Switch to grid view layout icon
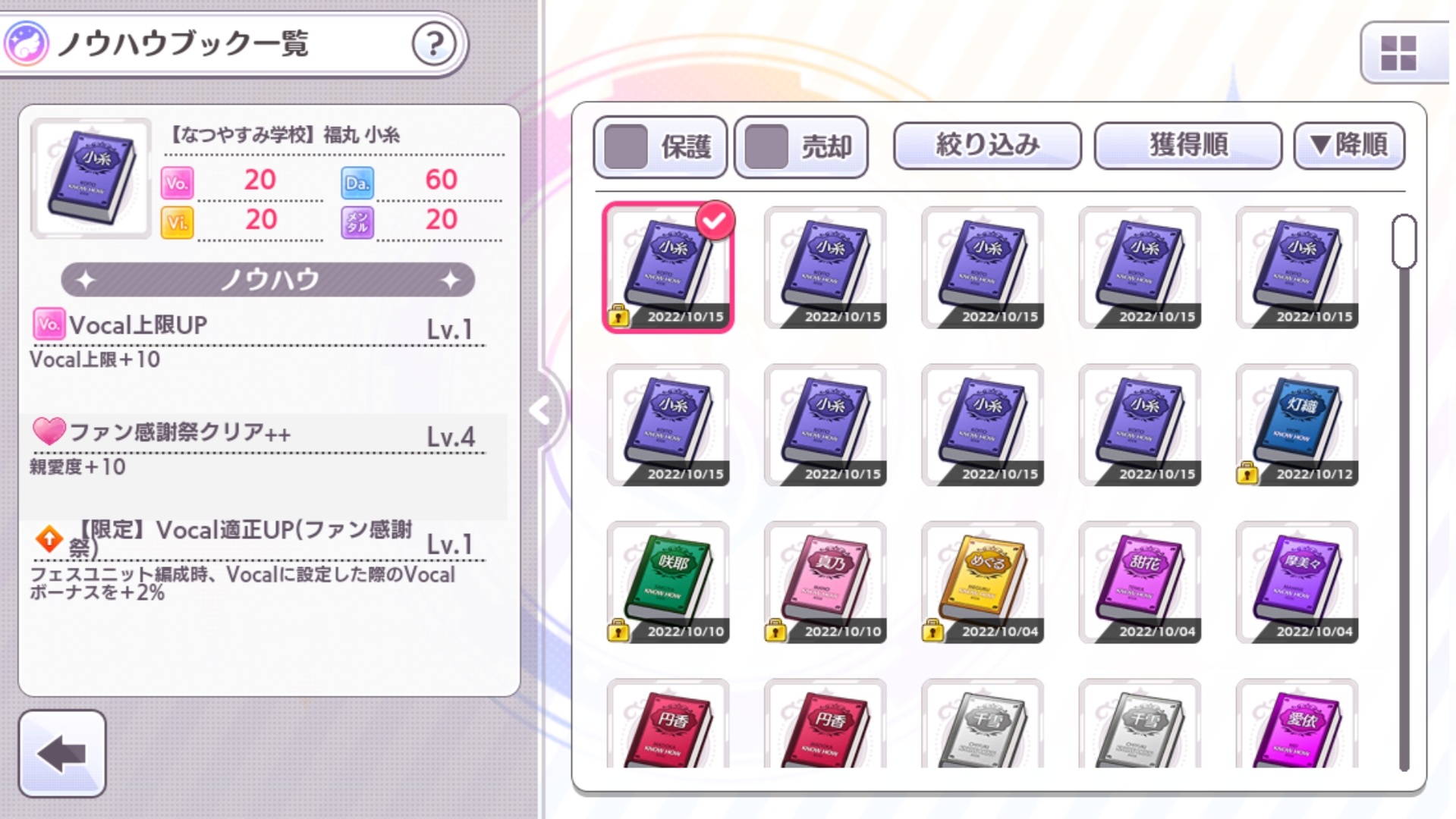This screenshot has height=819, width=1456. [x=1398, y=53]
